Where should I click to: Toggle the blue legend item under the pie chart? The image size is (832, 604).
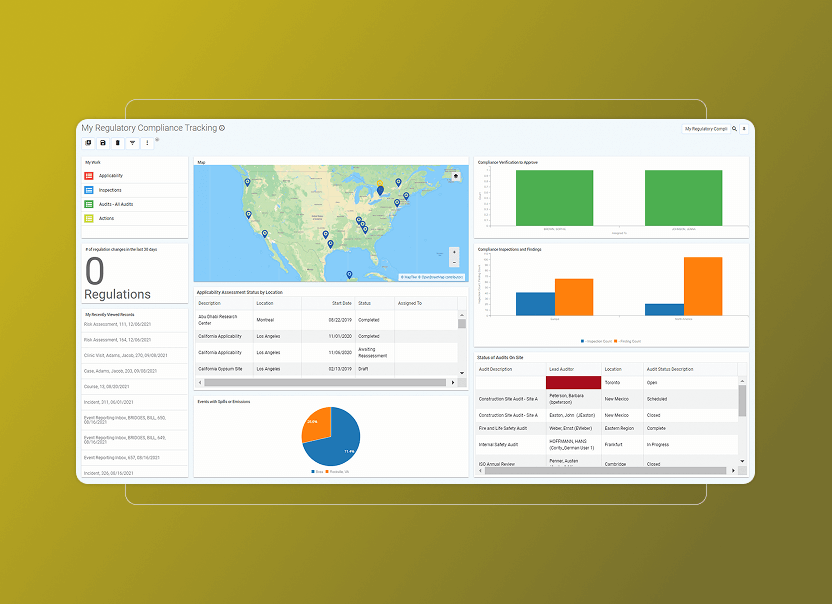(315, 471)
